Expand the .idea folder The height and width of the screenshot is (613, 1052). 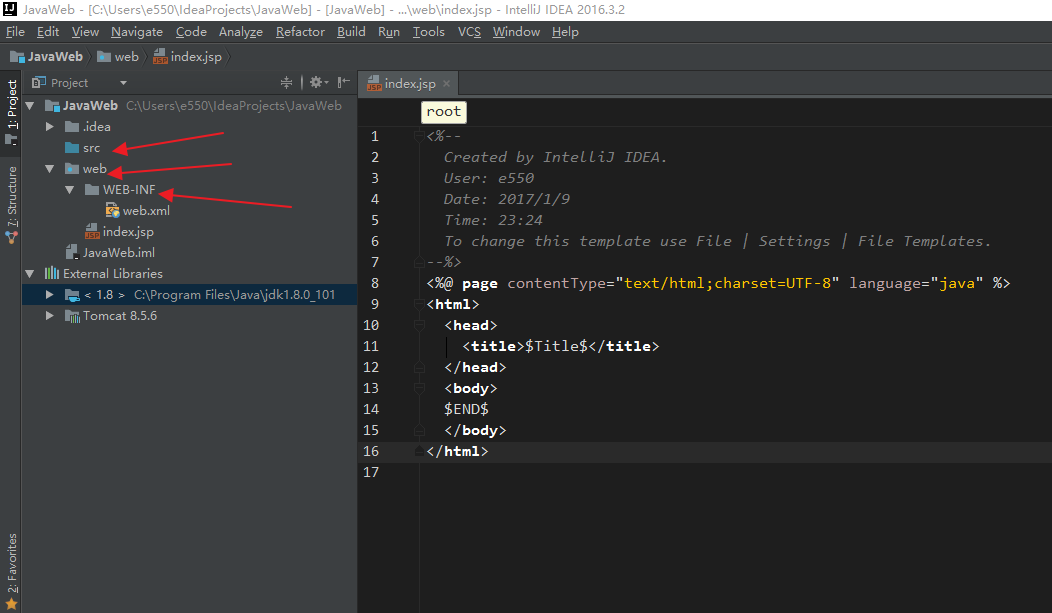coord(50,127)
